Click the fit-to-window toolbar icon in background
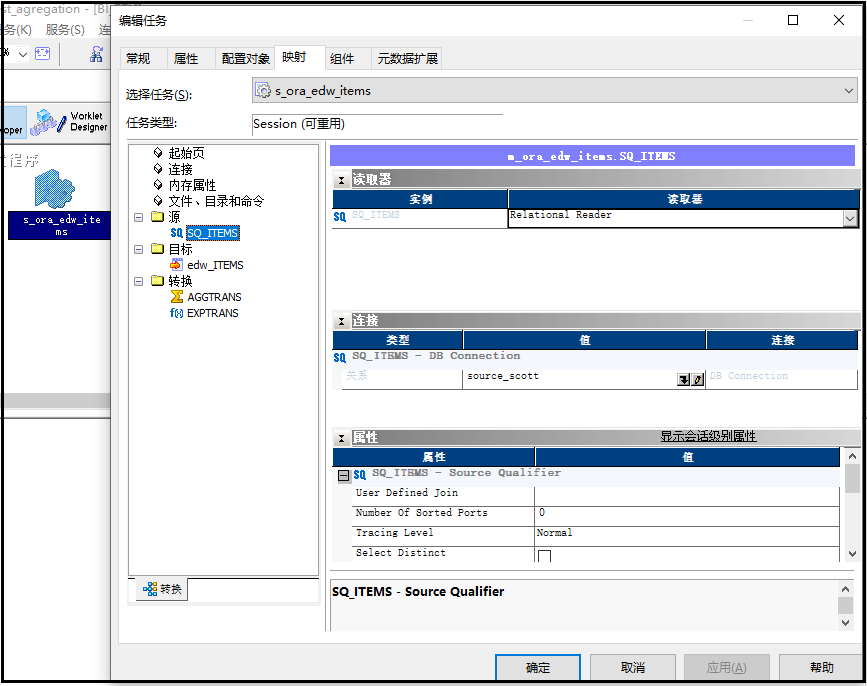 [43, 54]
